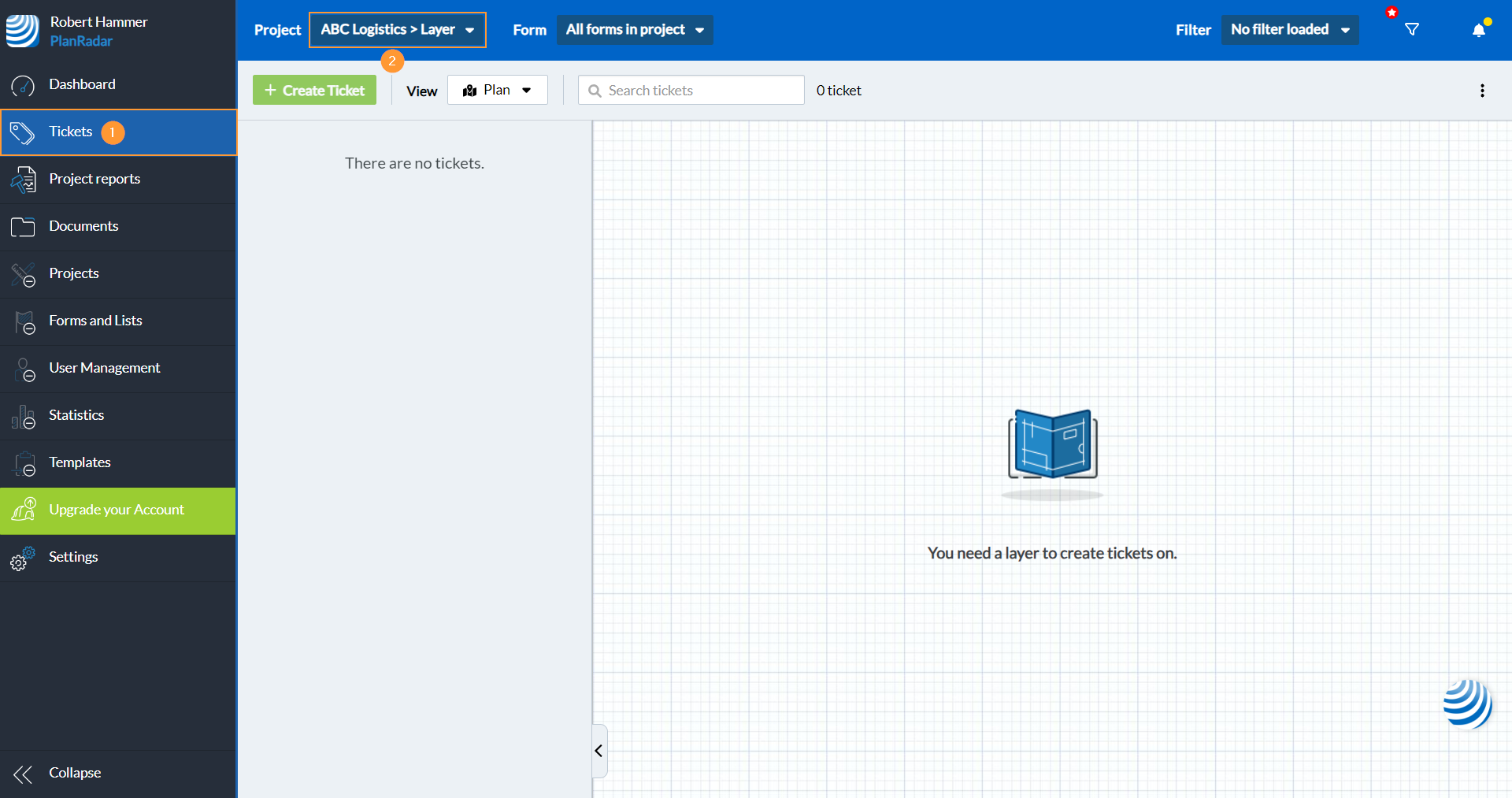Expand the ABC Logistics project dropdown
This screenshot has width=1512, height=798.
click(x=397, y=30)
